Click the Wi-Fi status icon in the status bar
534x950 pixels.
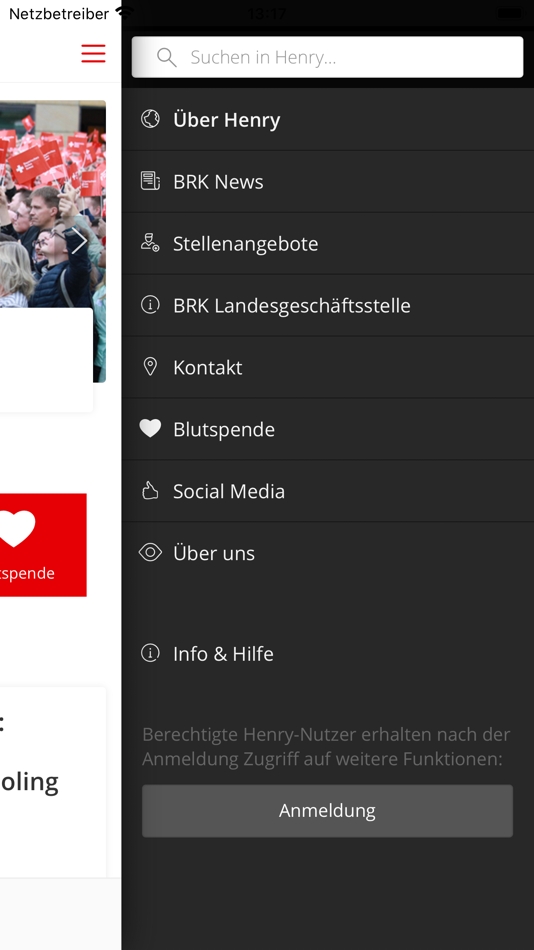point(124,12)
